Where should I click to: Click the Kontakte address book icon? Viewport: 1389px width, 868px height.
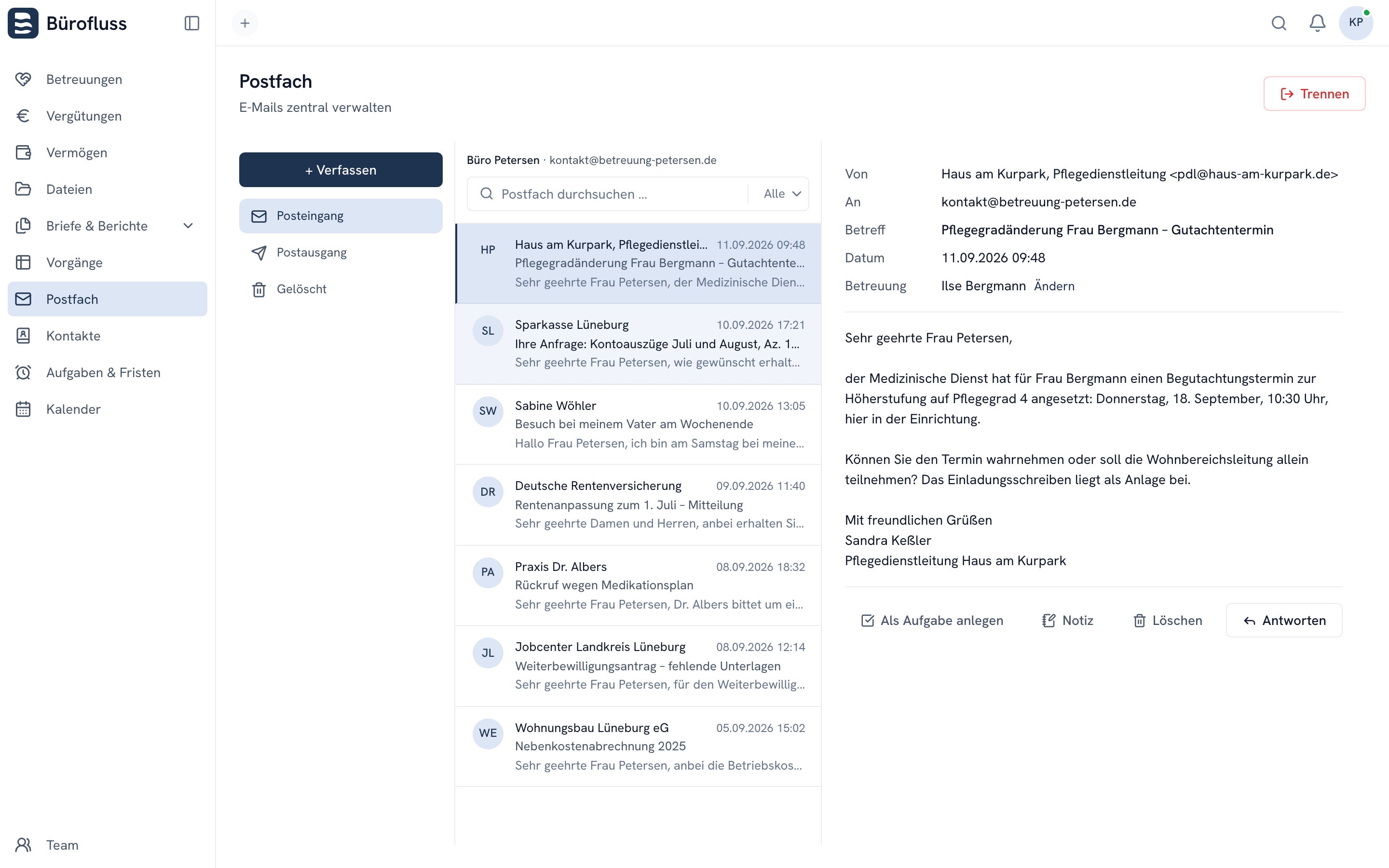pyautogui.click(x=23, y=336)
